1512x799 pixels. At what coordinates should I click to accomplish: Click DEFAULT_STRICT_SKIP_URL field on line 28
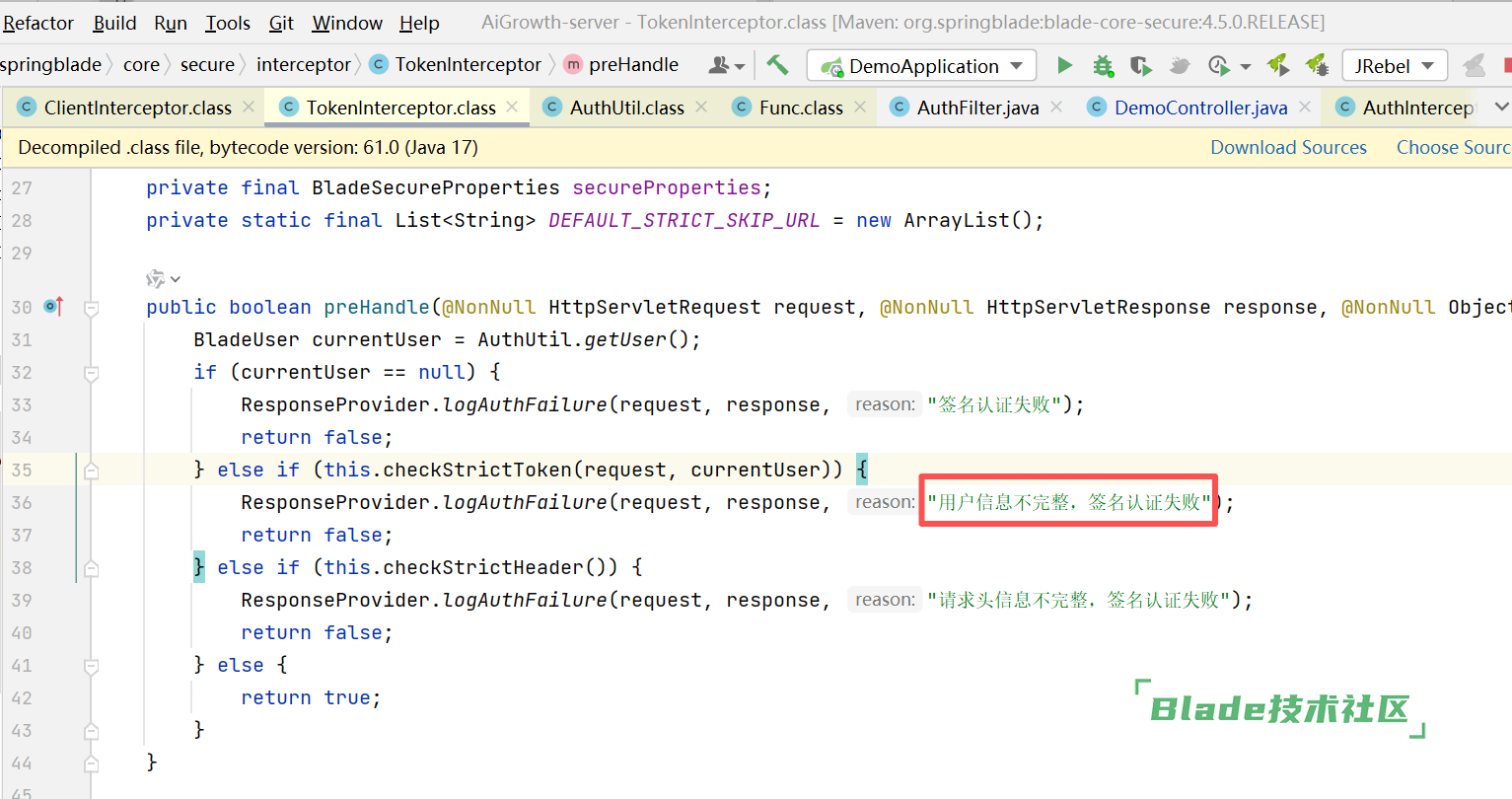click(x=684, y=220)
